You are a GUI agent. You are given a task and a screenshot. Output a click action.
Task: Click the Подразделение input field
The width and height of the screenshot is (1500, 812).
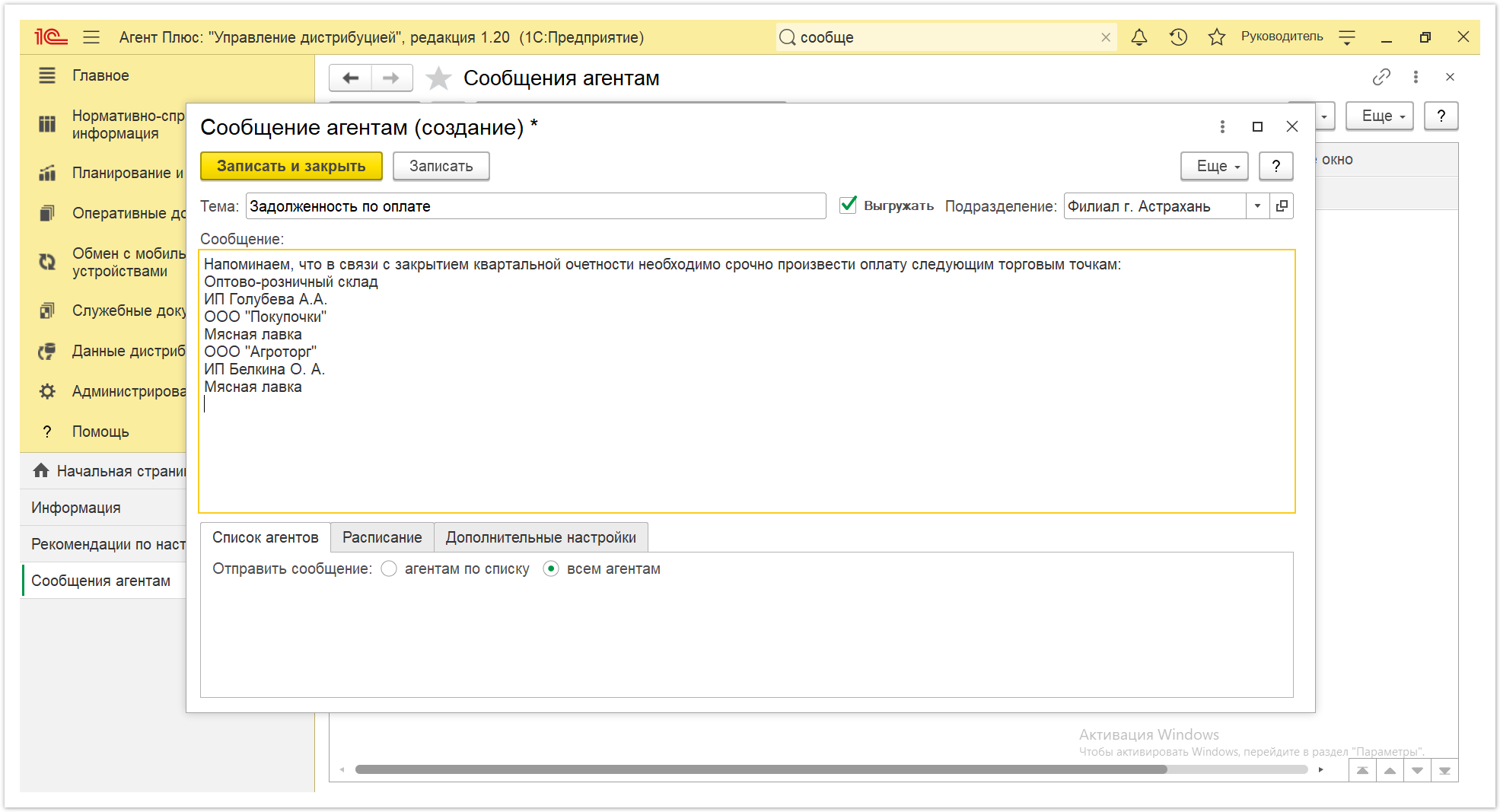[x=1154, y=206]
